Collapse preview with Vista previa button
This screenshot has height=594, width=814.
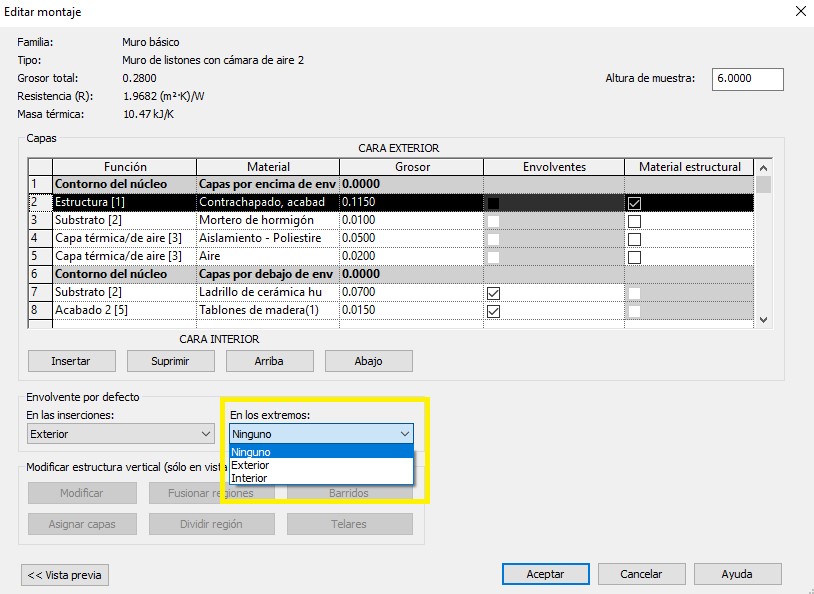pyautogui.click(x=65, y=575)
